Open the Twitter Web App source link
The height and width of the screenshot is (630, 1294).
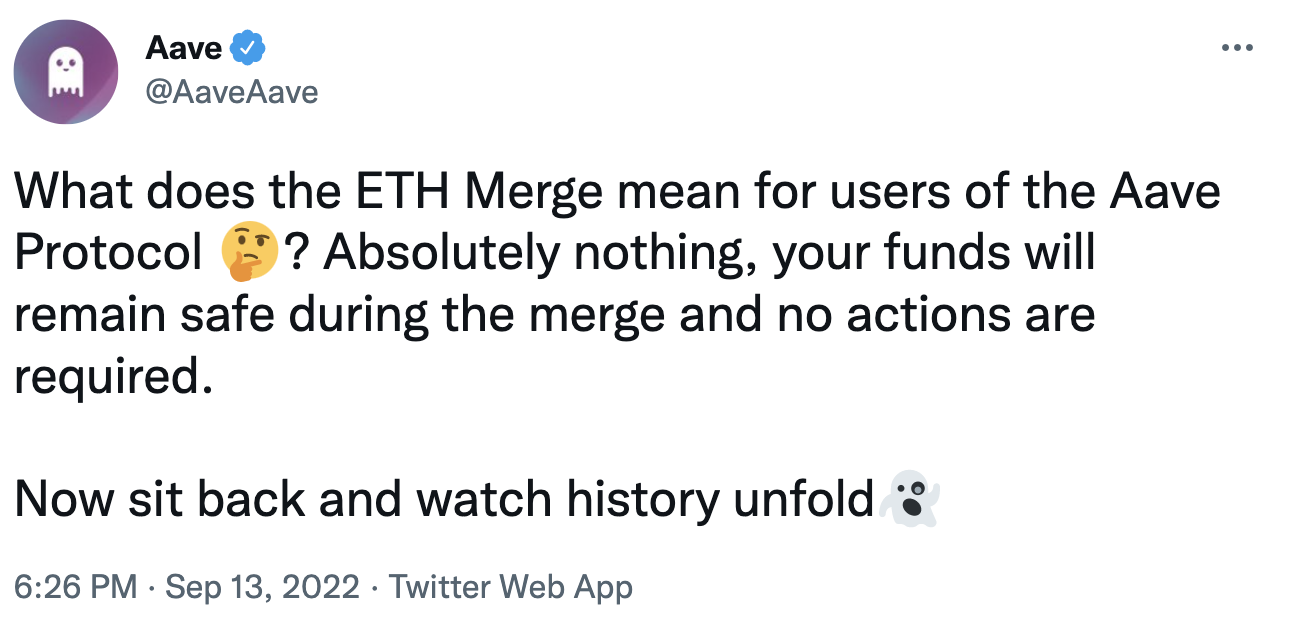510,587
